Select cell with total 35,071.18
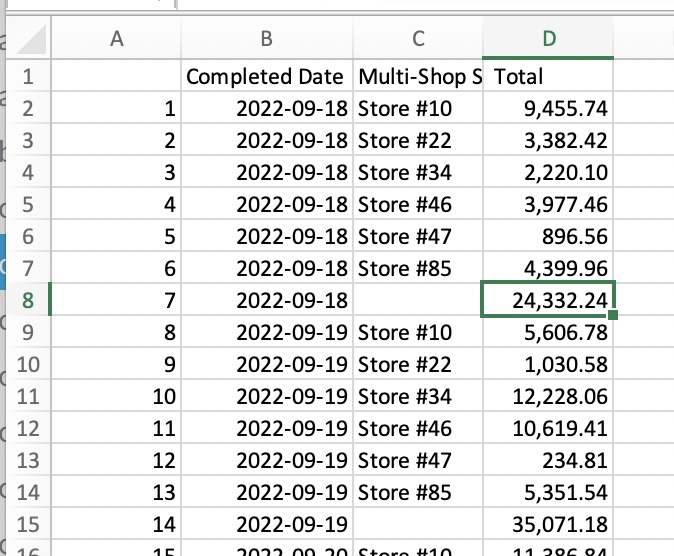Viewport: 674px width, 556px height. (547, 524)
